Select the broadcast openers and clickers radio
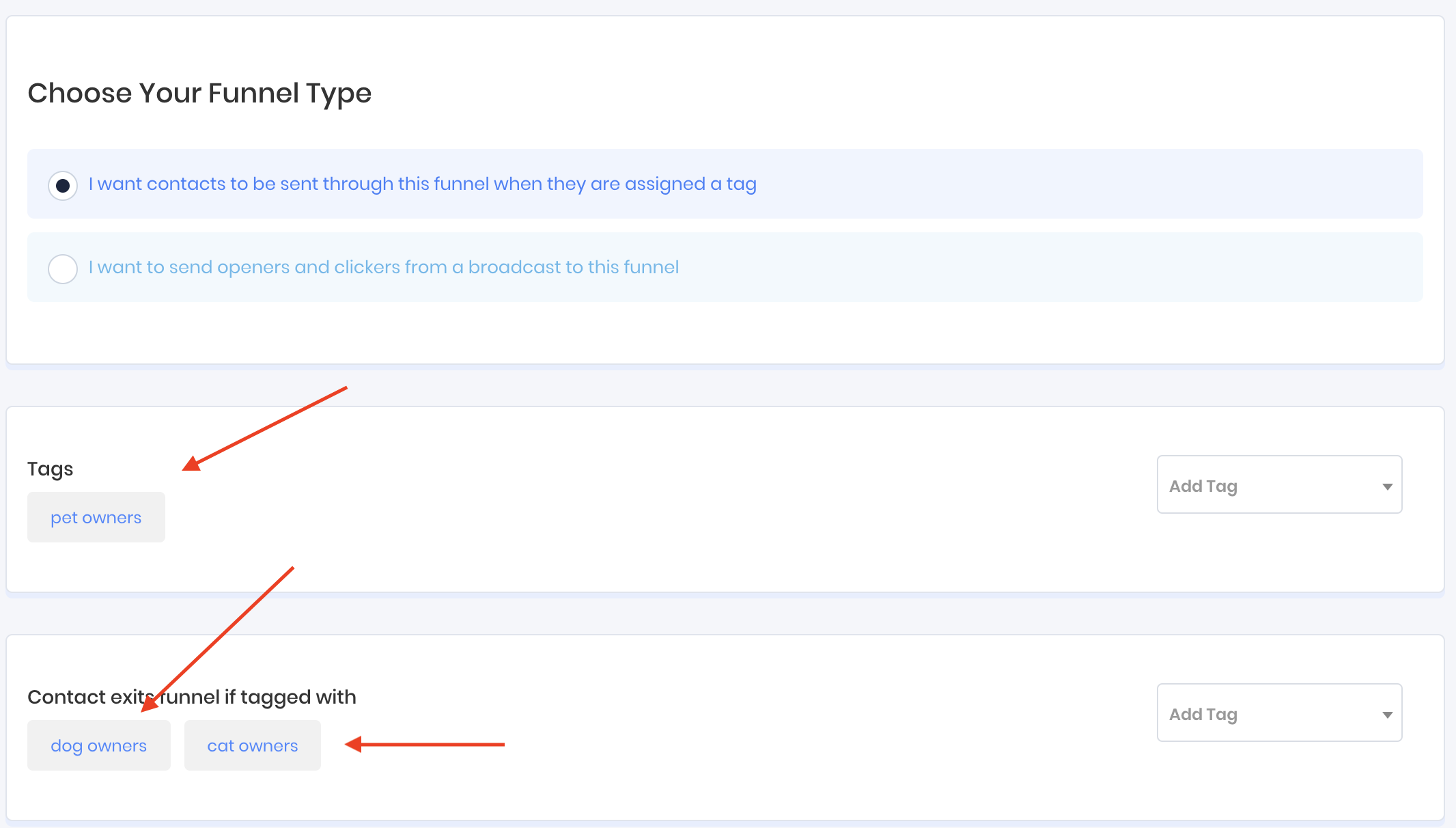The width and height of the screenshot is (1456, 828). [x=63, y=268]
